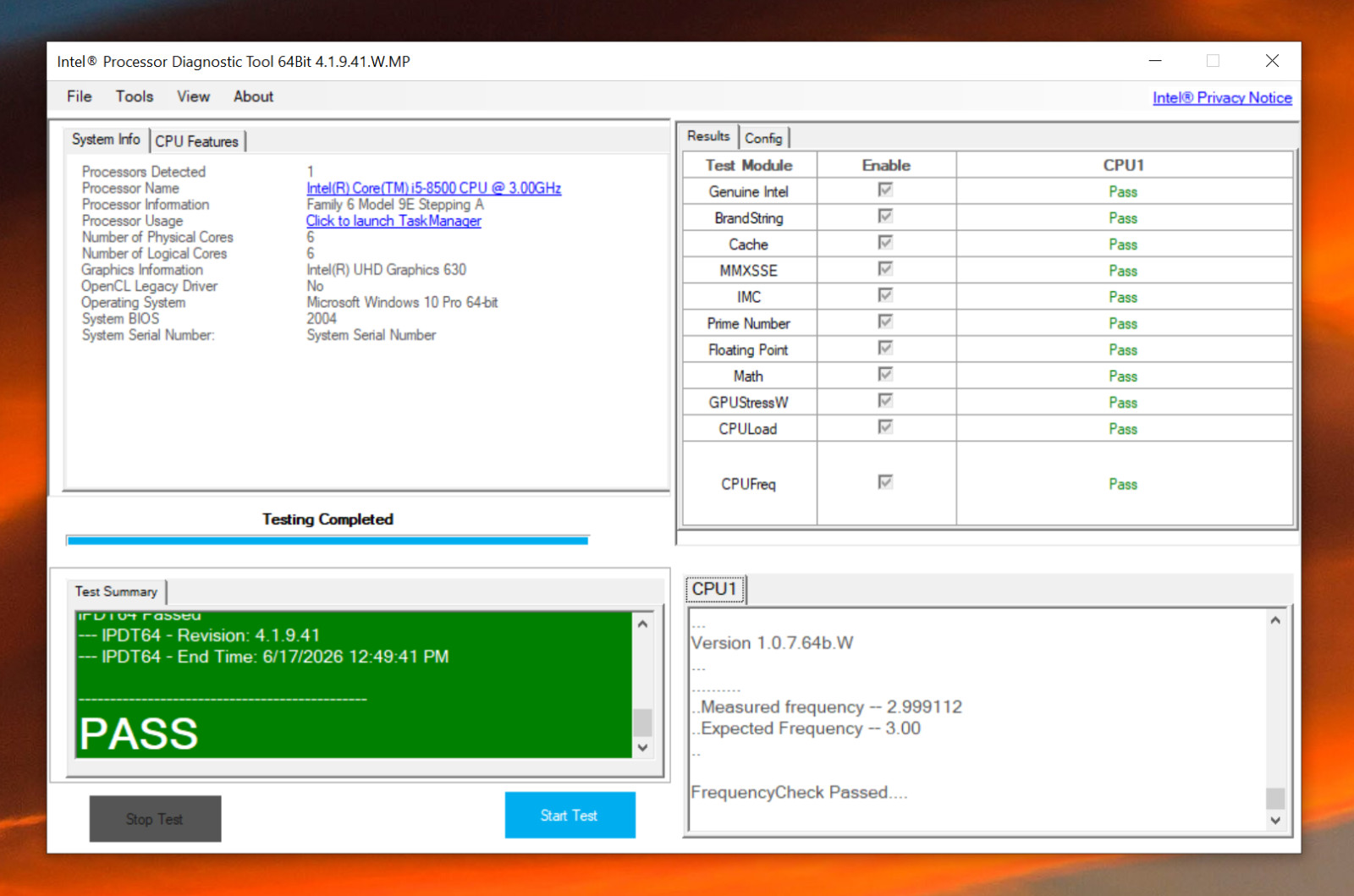This screenshot has height=896, width=1354.
Task: Switch to the Config tab
Action: (763, 138)
